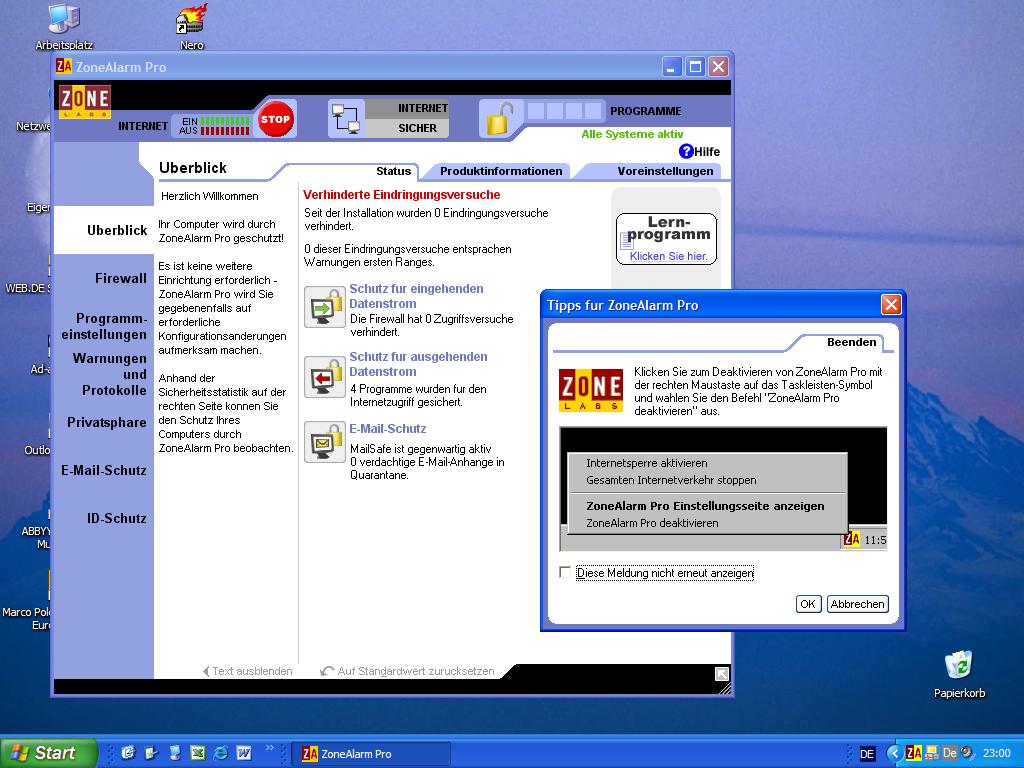Open Hilfe via the blue question mark
Image resolution: width=1024 pixels, height=768 pixels.
pyautogui.click(x=686, y=152)
